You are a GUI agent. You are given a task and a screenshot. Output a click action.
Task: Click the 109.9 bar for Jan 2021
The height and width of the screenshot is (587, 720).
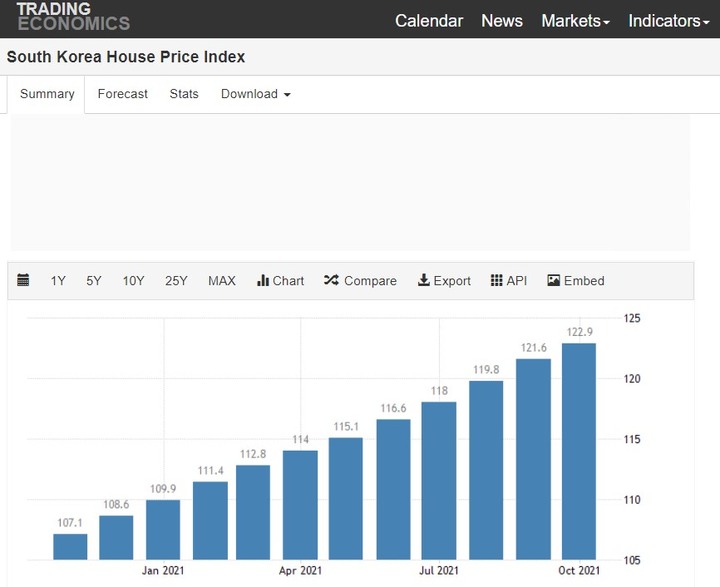pos(163,530)
